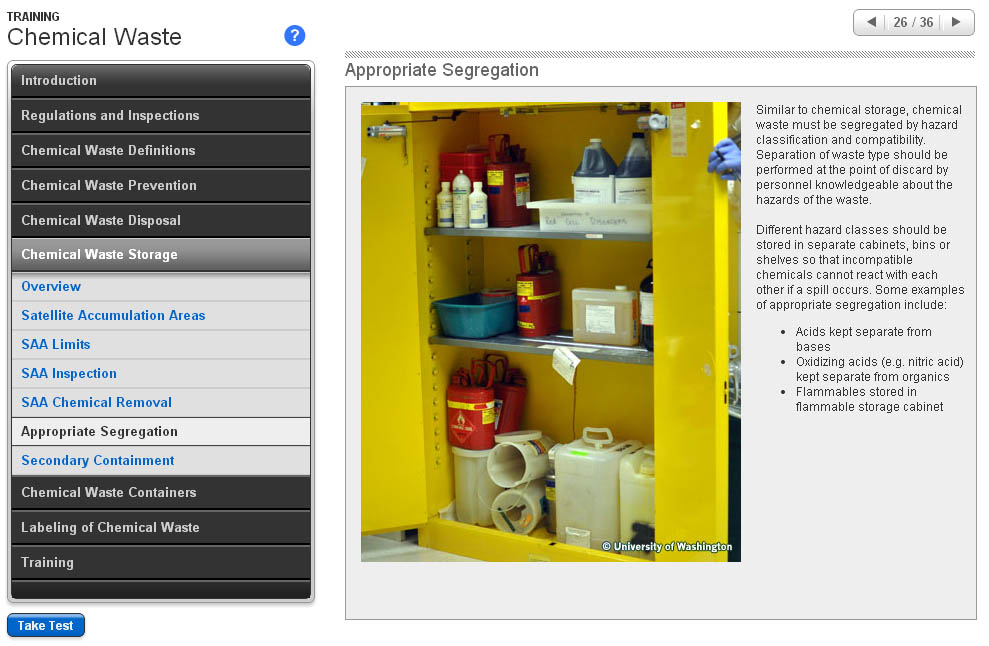Select the Appropriate Segregation item
Image resolution: width=989 pixels, height=646 pixels.
(100, 432)
